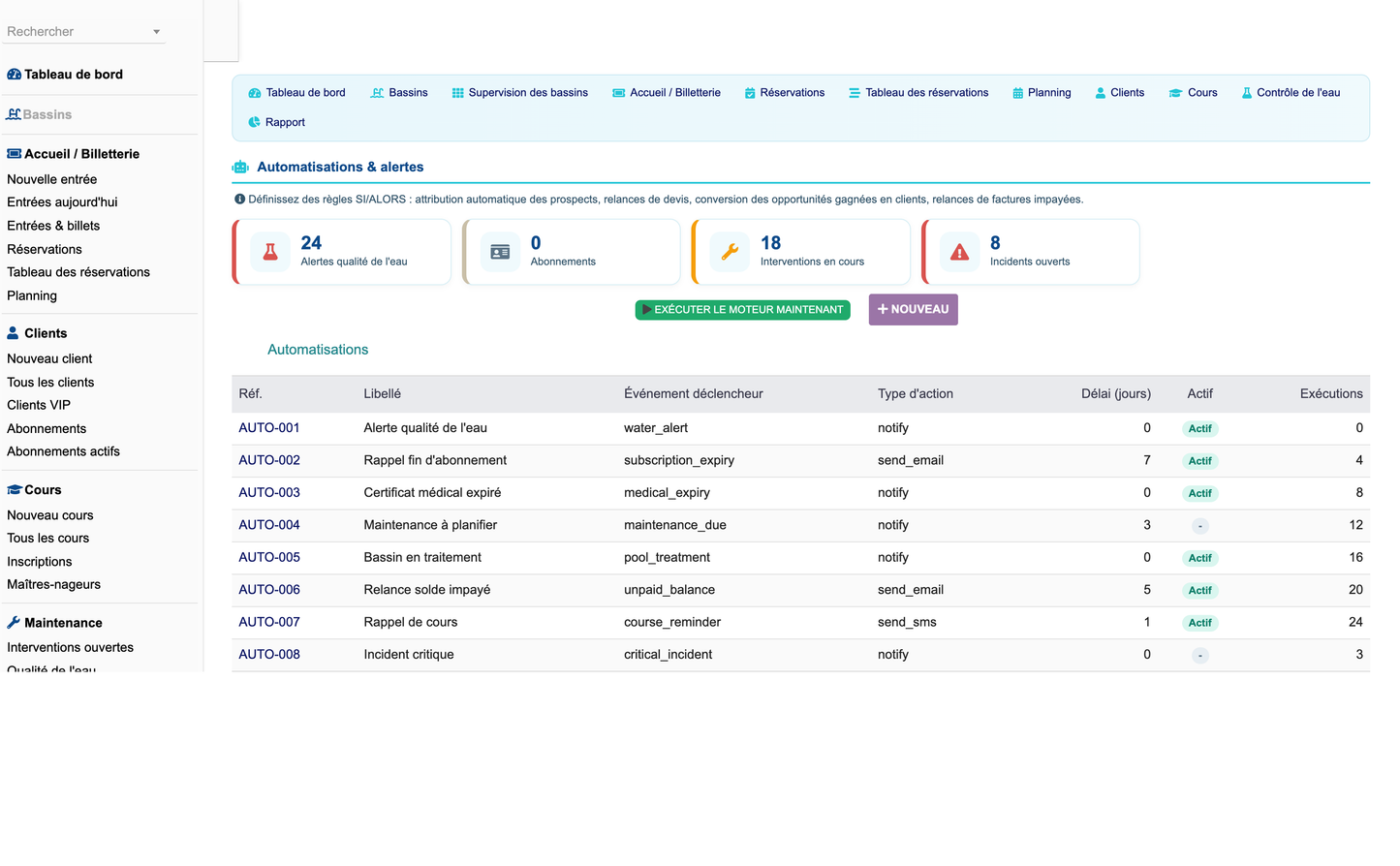This screenshot has height=866, width=1400.
Task: Sort by Exécutions column header
Action: 1331,394
